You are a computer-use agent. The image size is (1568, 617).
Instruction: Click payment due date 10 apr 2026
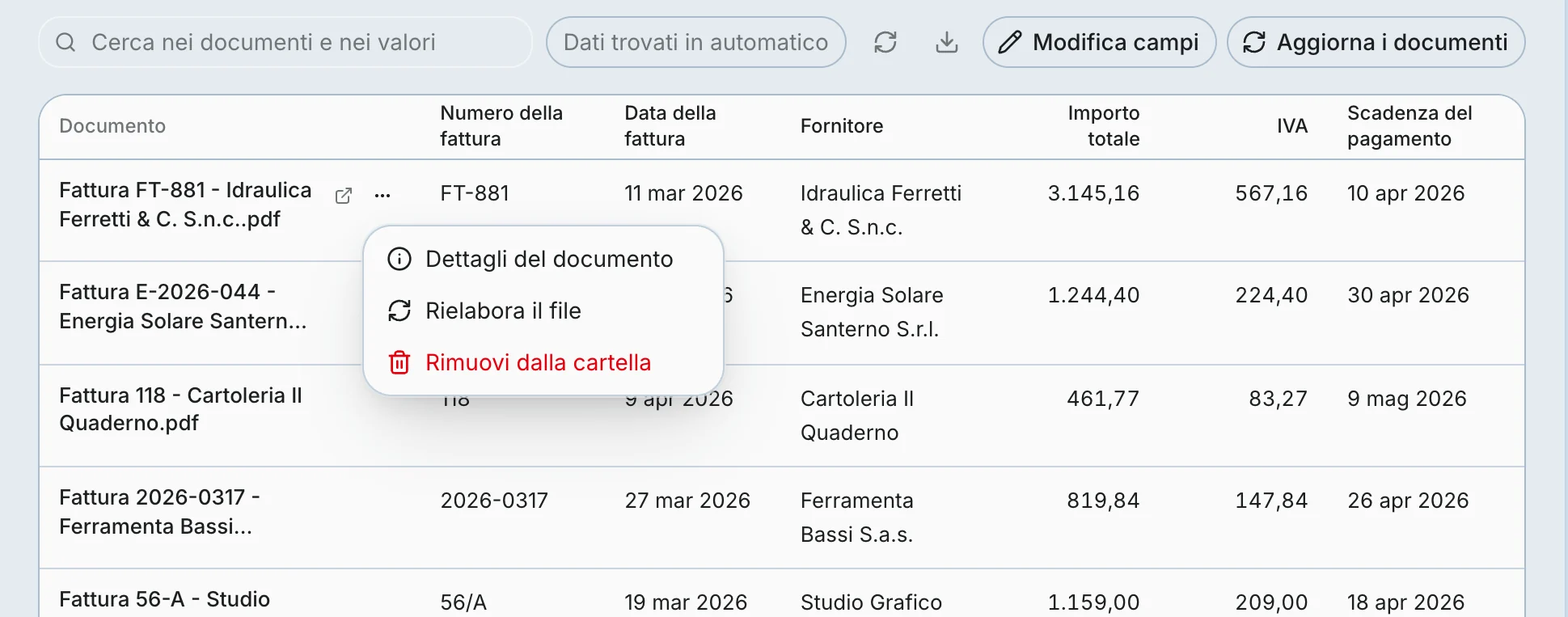point(1406,193)
